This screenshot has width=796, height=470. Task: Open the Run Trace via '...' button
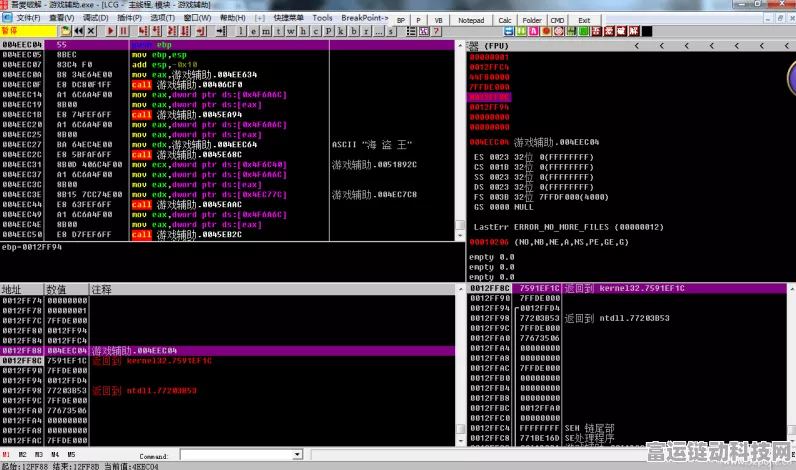[x=378, y=31]
